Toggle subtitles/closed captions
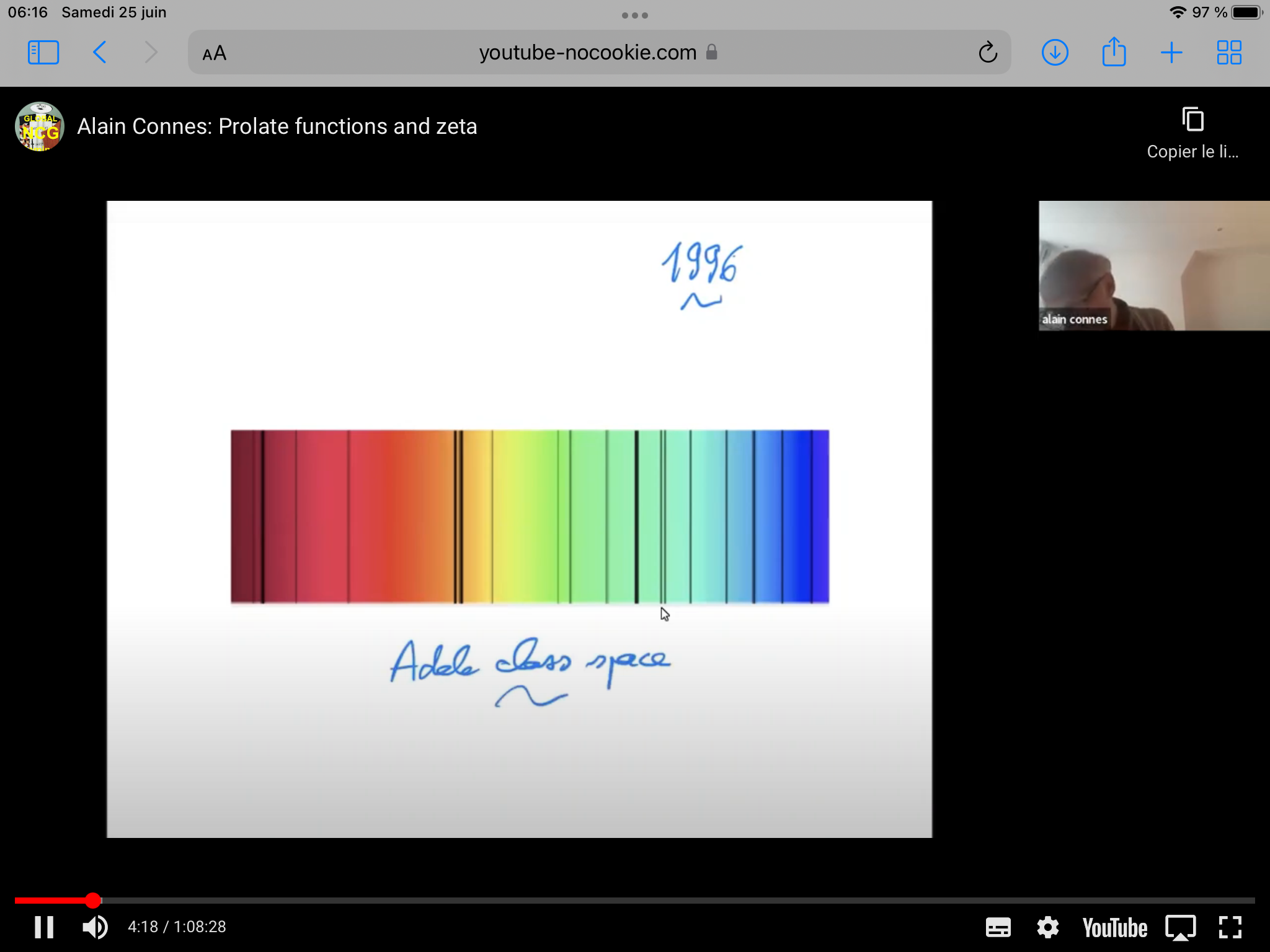Image resolution: width=1270 pixels, height=952 pixels. pos(998,928)
